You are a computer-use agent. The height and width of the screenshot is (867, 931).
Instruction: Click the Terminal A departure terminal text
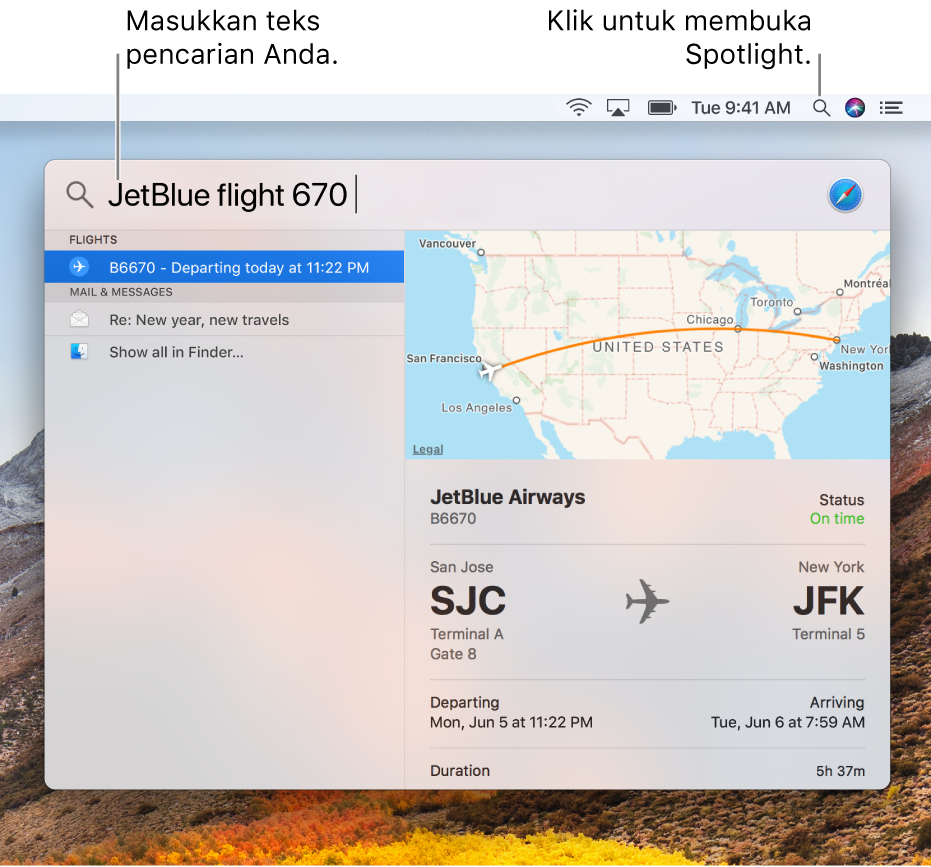(x=467, y=634)
